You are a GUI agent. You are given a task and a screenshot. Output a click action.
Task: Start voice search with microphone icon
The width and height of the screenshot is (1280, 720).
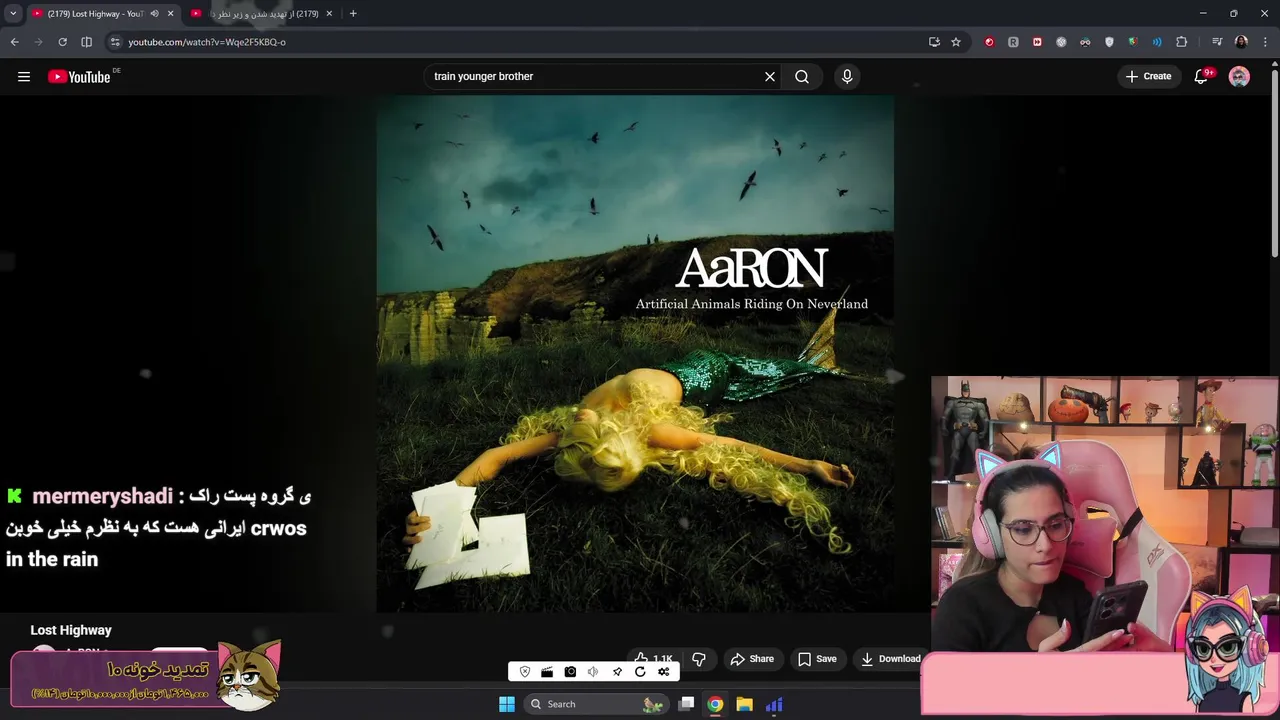(847, 76)
